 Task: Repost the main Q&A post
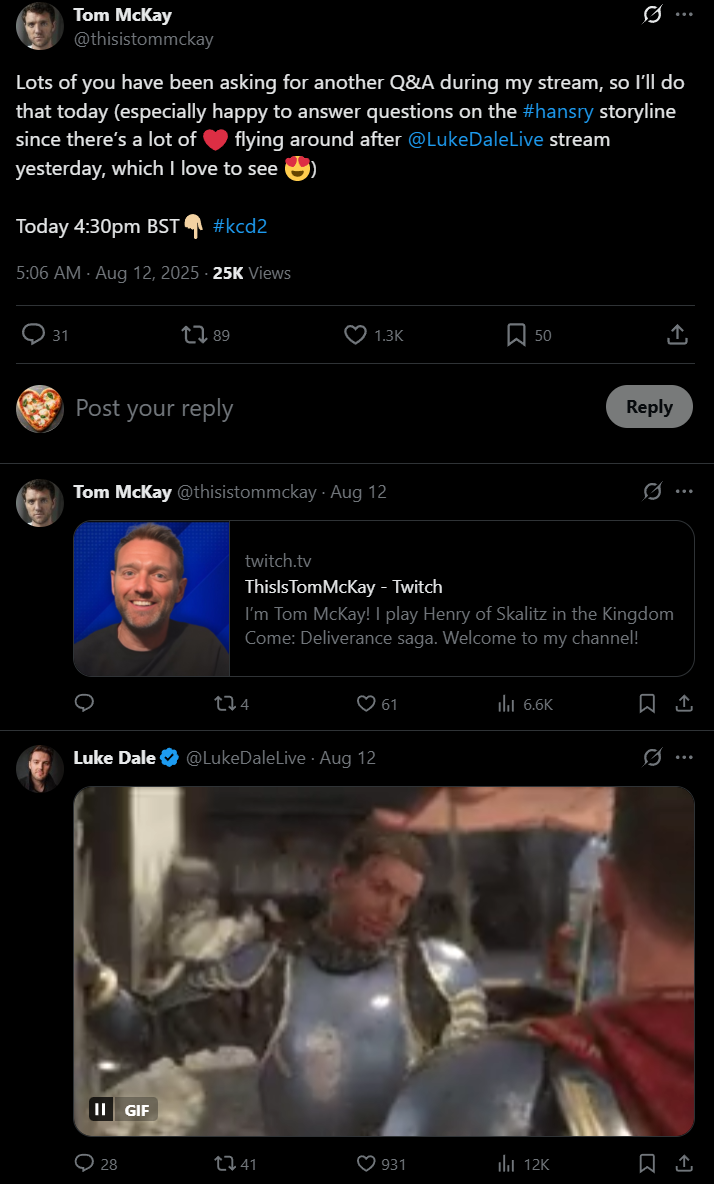pyautogui.click(x=193, y=335)
